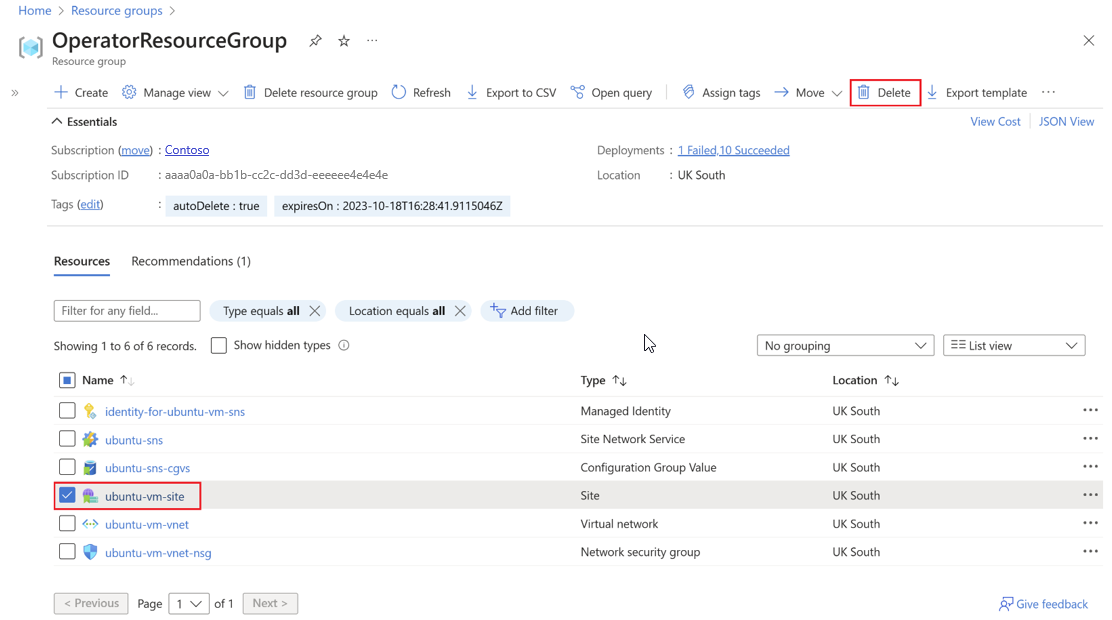Click the Open query icon
The height and width of the screenshot is (620, 1112).
click(x=578, y=92)
